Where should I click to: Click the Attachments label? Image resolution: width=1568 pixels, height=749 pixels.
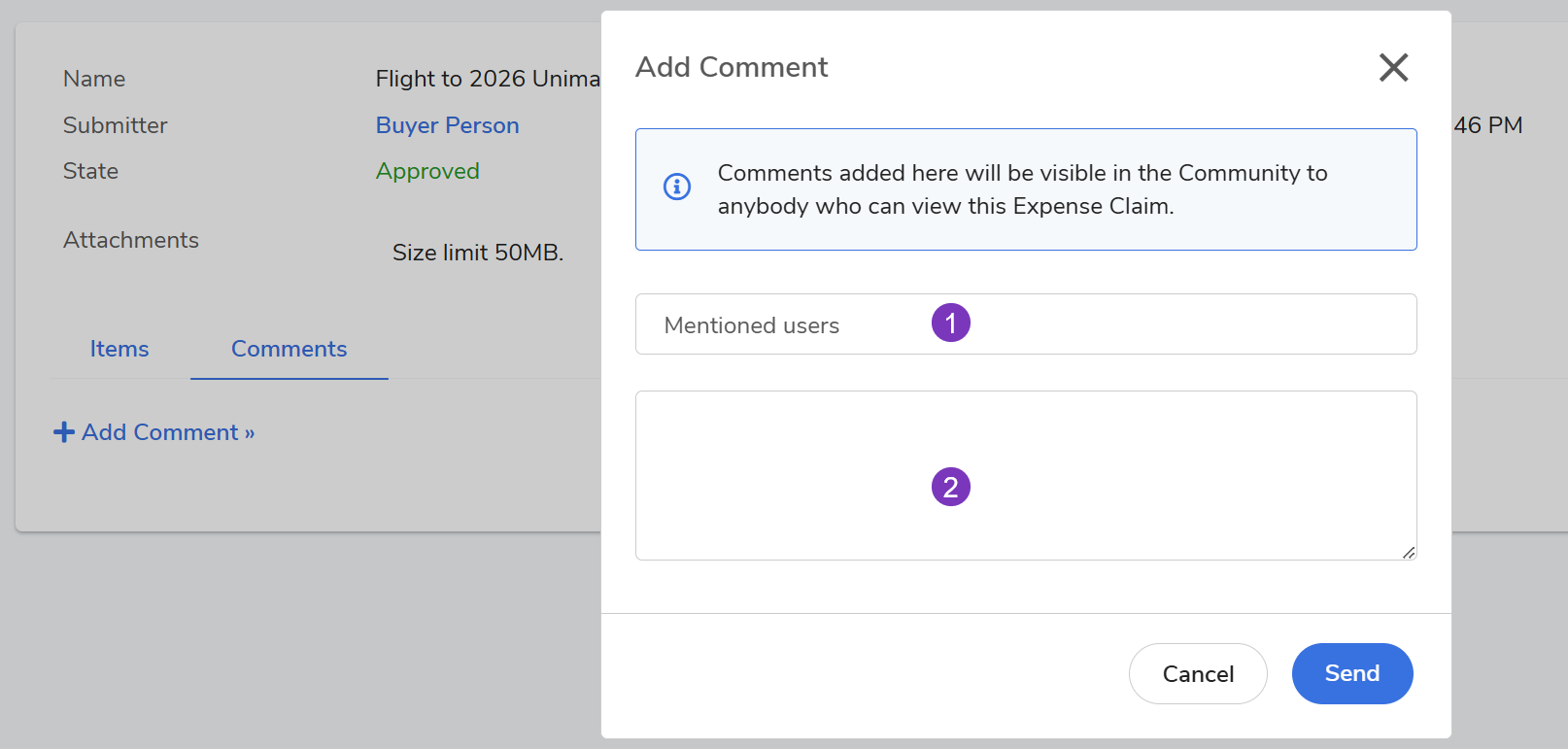131,240
